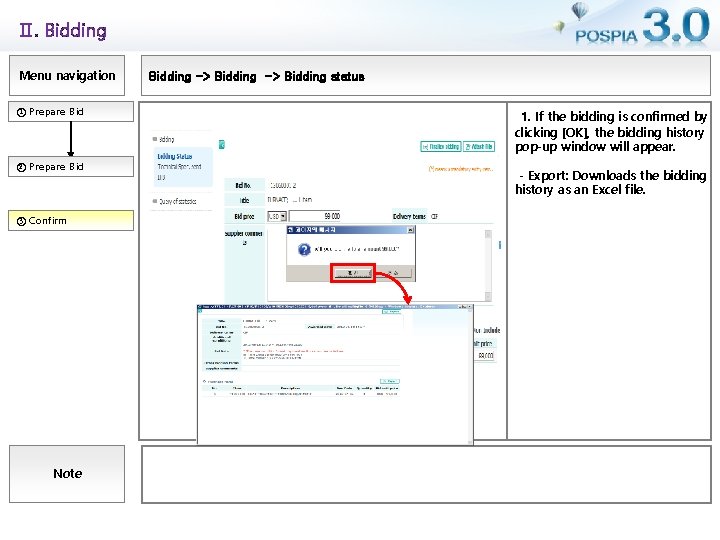Click the Finalize bidding button
Screen dimensions: 720x540
(440, 146)
